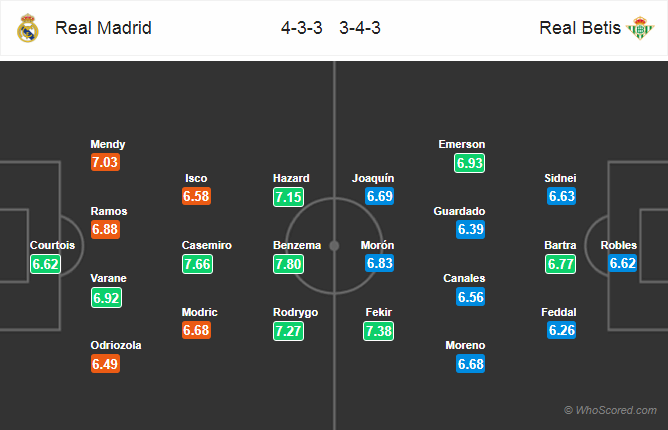Click Robles' 6.62 blue rating badge
The width and height of the screenshot is (668, 430).
[622, 263]
